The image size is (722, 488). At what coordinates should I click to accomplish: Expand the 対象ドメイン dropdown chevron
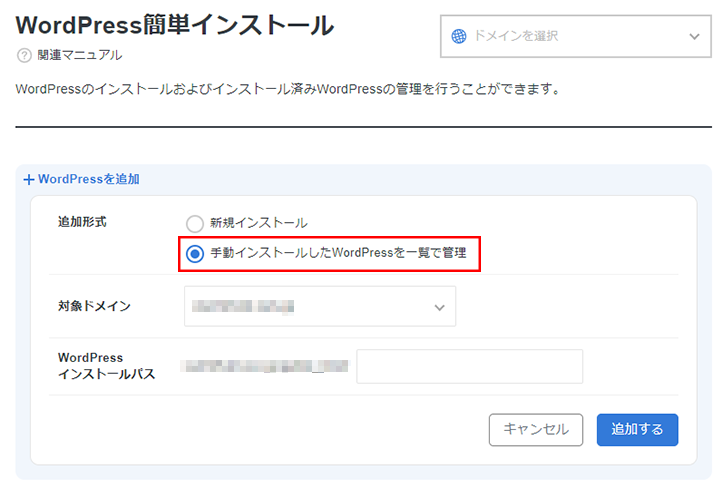coord(440,307)
